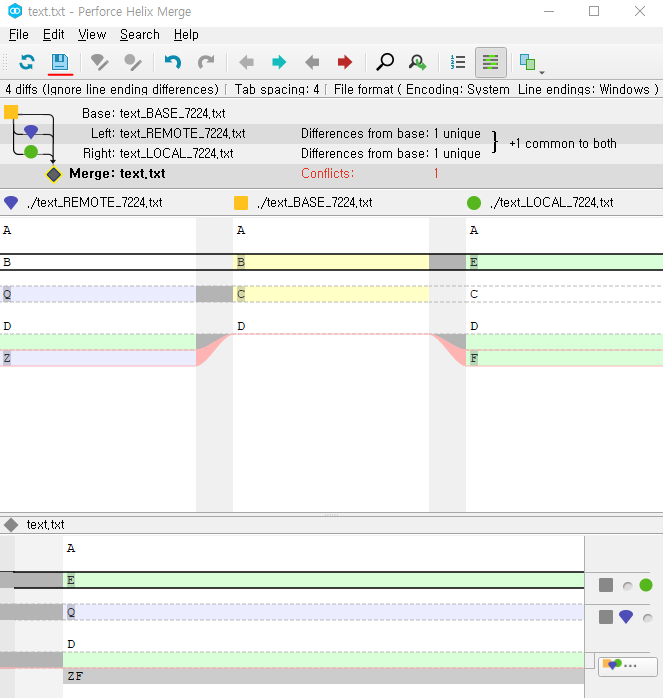Open Go to Line magnifier-arrow icon

(x=418, y=62)
